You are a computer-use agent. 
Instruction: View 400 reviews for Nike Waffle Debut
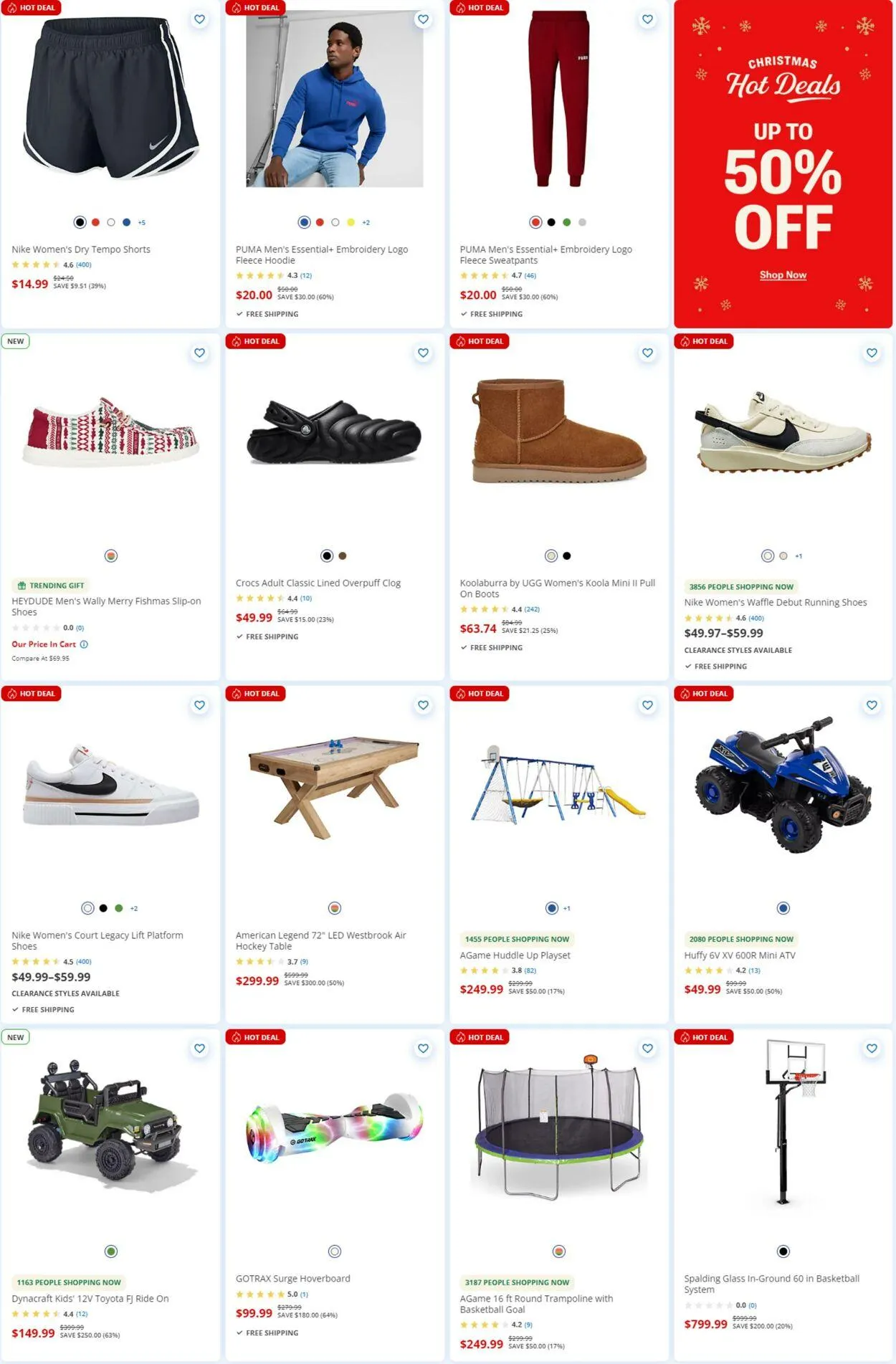pyautogui.click(x=756, y=618)
